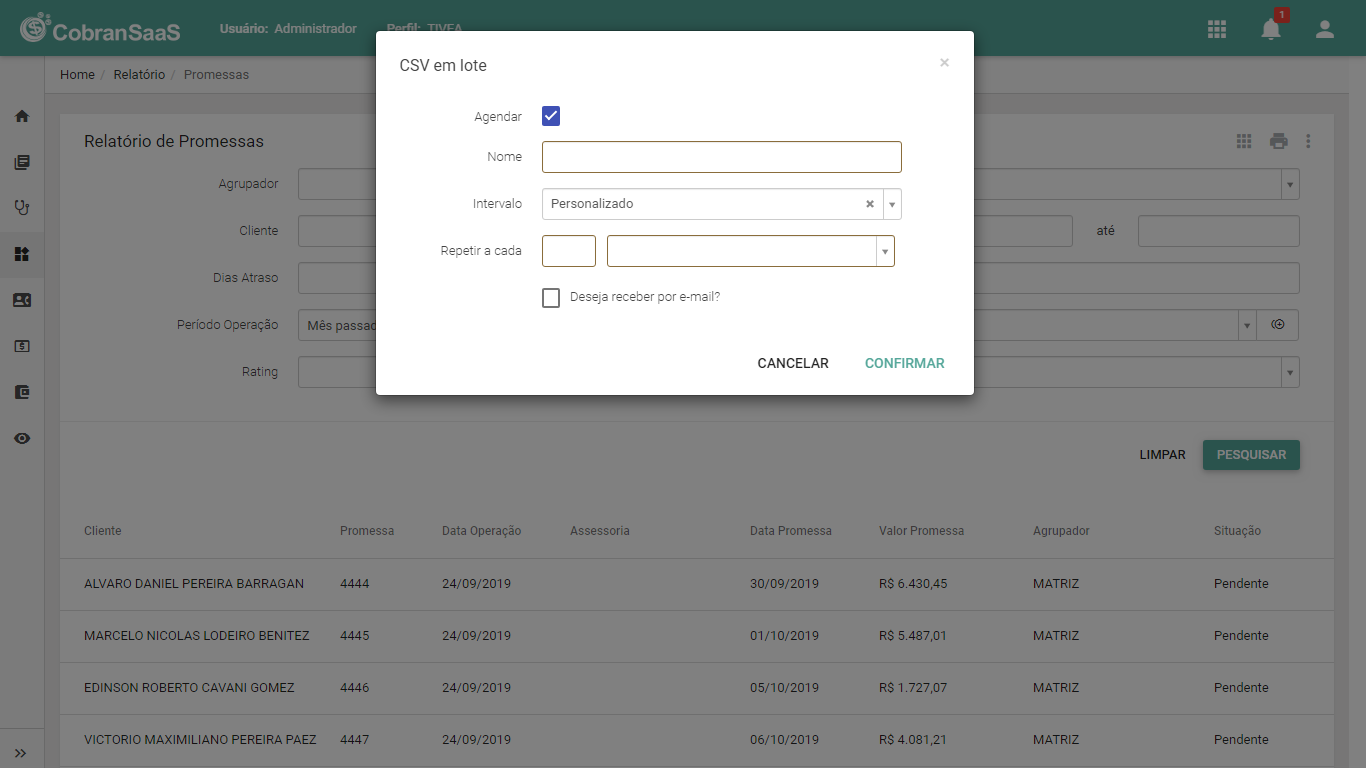Expand the Período Operação dropdown arrow
Image resolution: width=1366 pixels, height=768 pixels.
coord(1246,325)
